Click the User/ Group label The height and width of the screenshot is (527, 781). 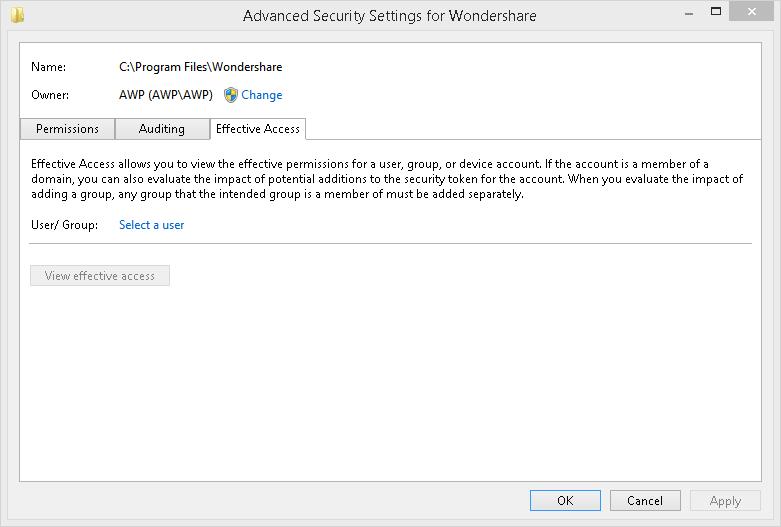65,225
